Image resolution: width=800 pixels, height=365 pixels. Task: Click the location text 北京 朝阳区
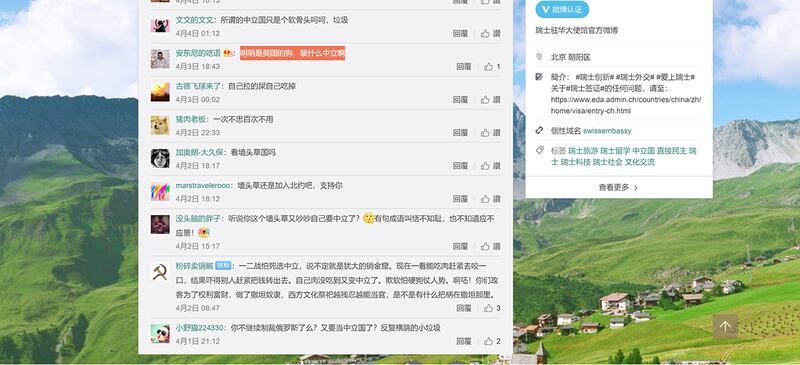click(570, 57)
